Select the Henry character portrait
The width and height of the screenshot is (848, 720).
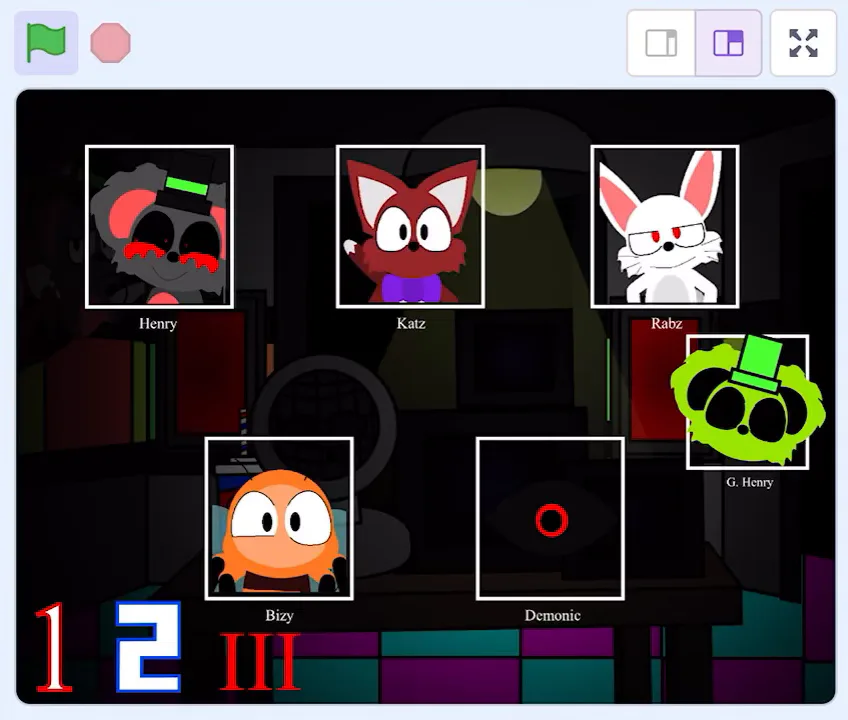(x=160, y=227)
